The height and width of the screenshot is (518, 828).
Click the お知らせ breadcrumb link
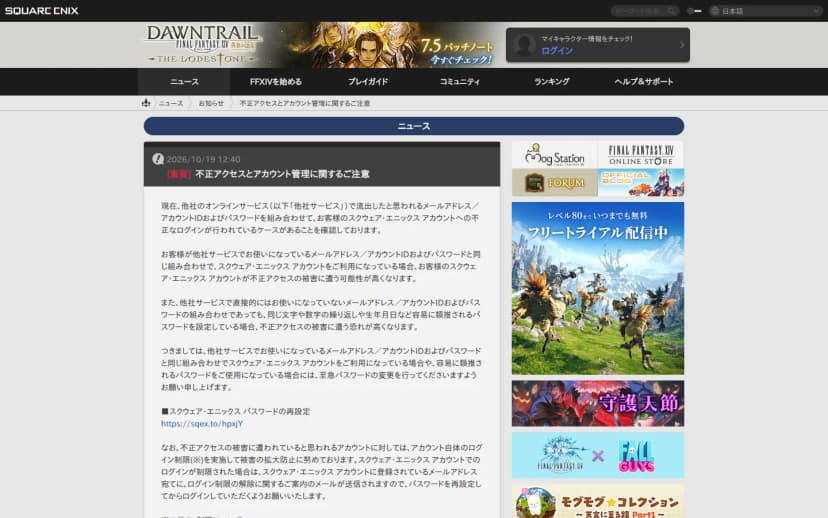(211, 103)
